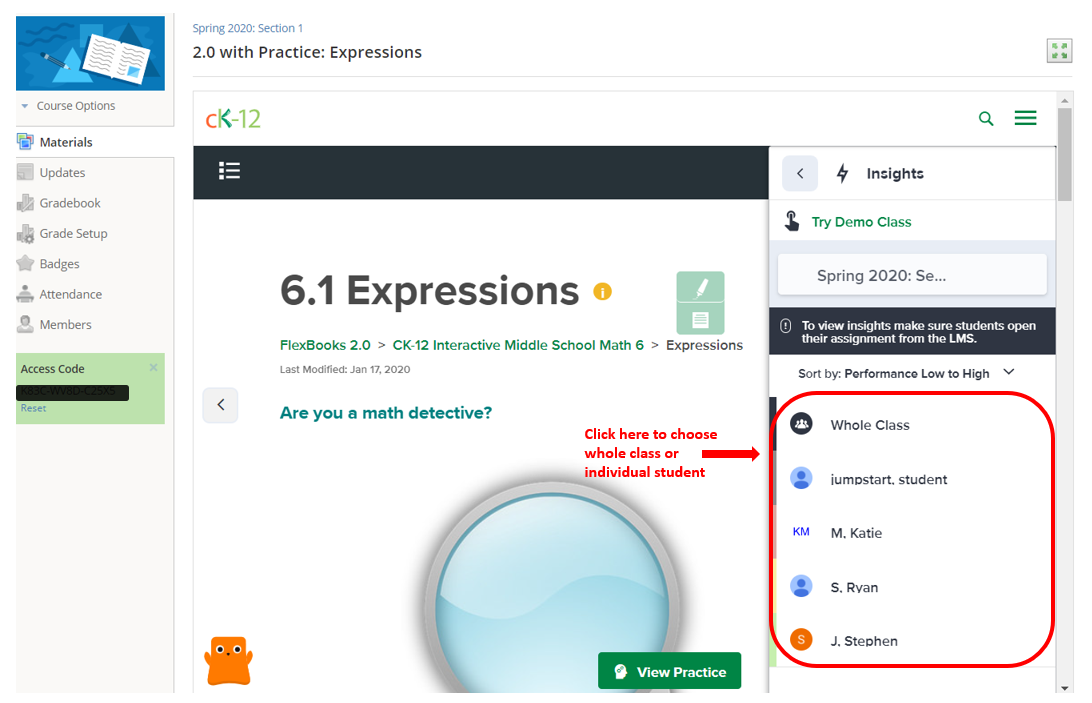Screen dimensions: 1092x703
Task: Go to previous lesson with left arrow
Action: pyautogui.click(x=220, y=405)
